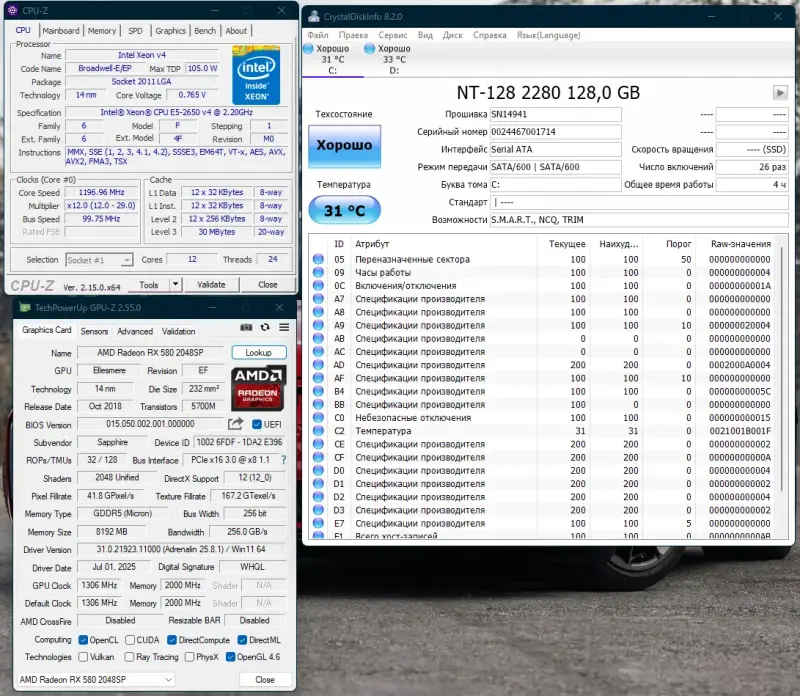
Task: Click the Lookup button in GPU-Z
Action: [258, 352]
